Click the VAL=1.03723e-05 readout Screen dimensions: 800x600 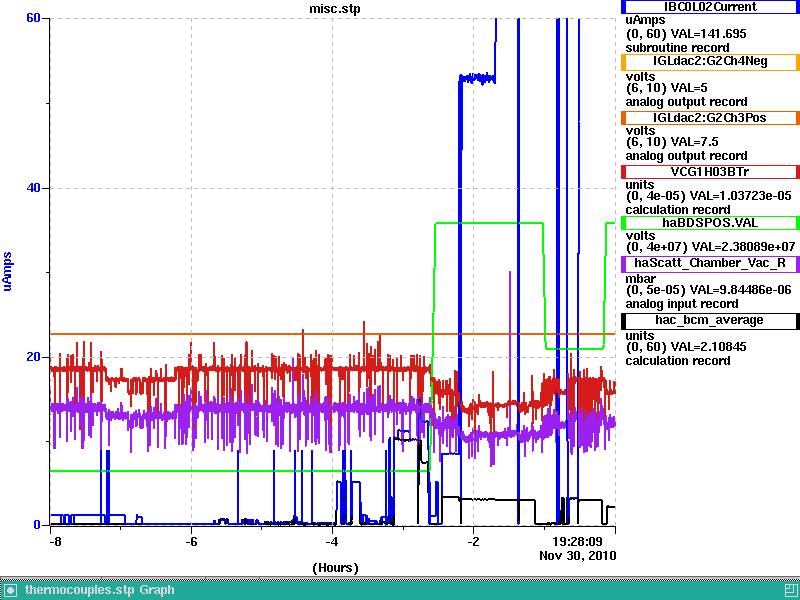[741, 196]
